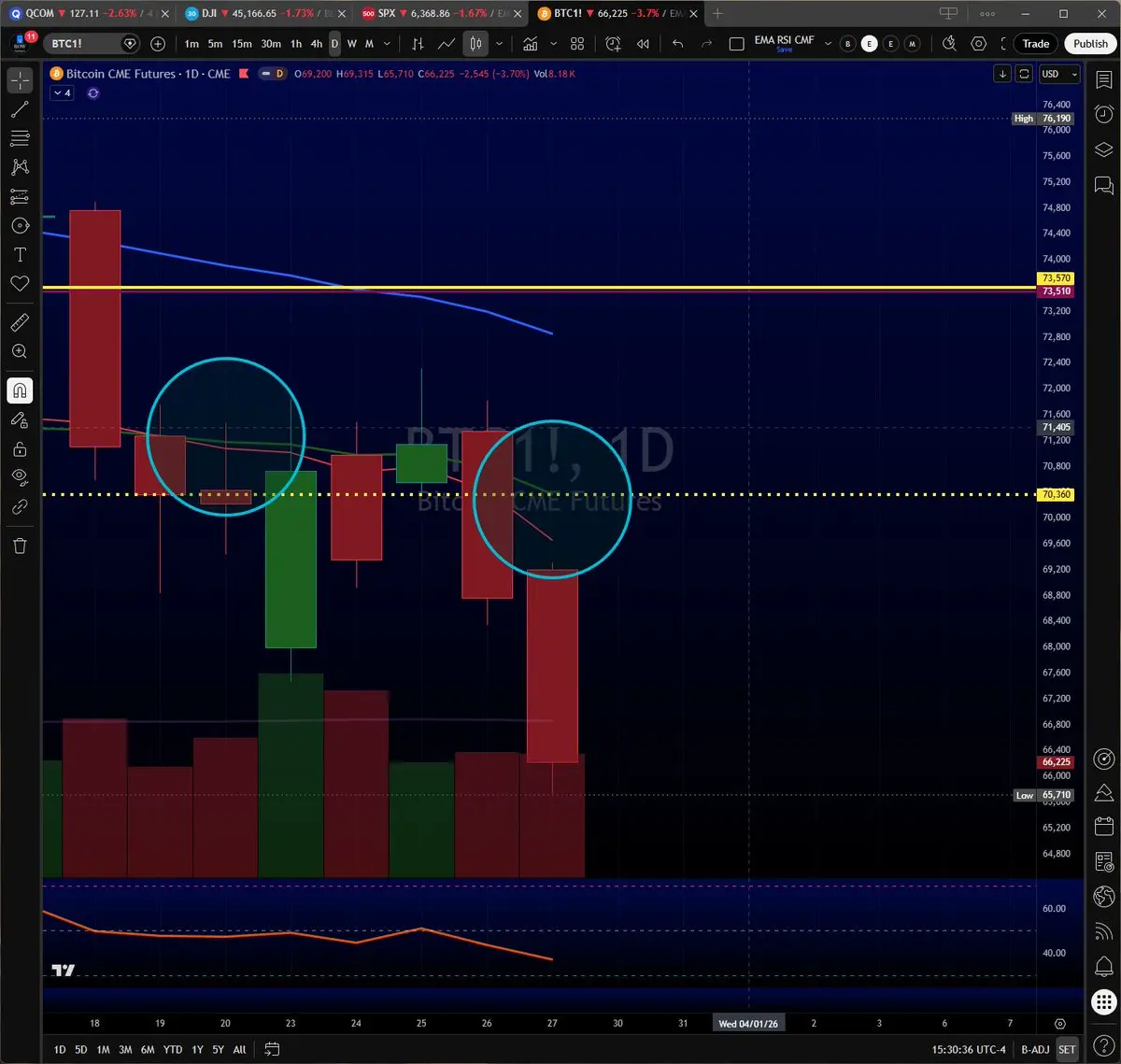Open chats panel in right sidebar

click(1103, 185)
